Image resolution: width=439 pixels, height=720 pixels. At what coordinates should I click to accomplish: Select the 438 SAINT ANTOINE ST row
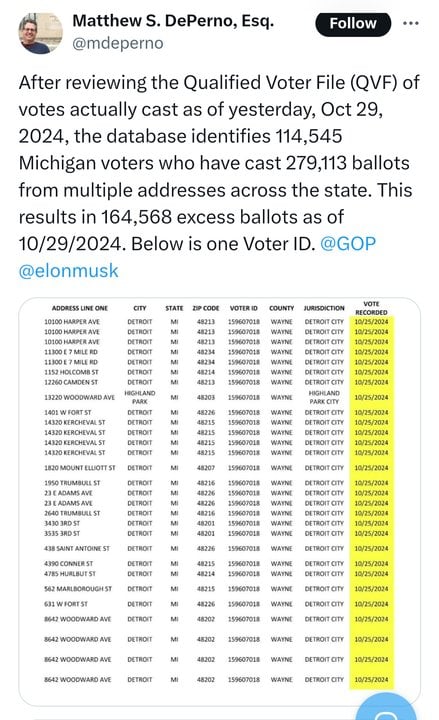coord(216,548)
